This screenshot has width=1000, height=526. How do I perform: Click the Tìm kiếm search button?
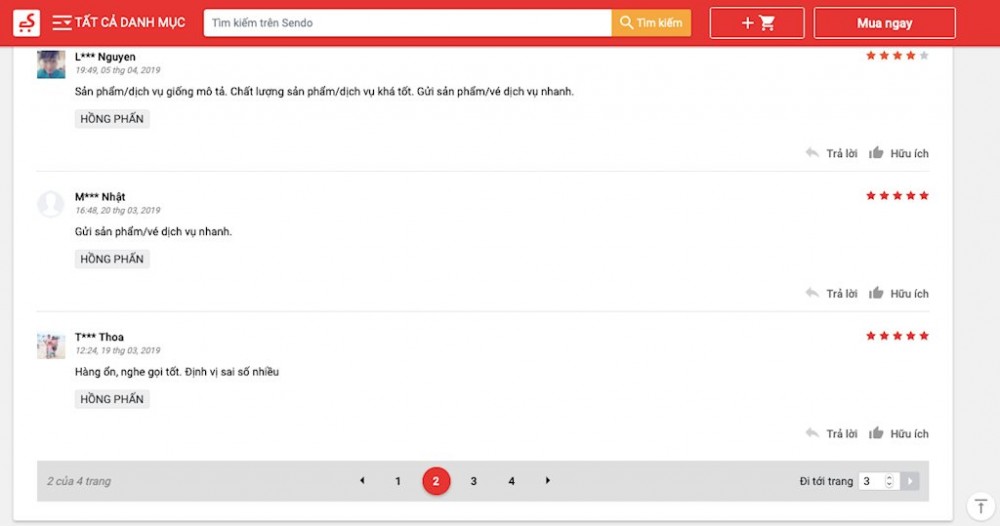pos(651,23)
